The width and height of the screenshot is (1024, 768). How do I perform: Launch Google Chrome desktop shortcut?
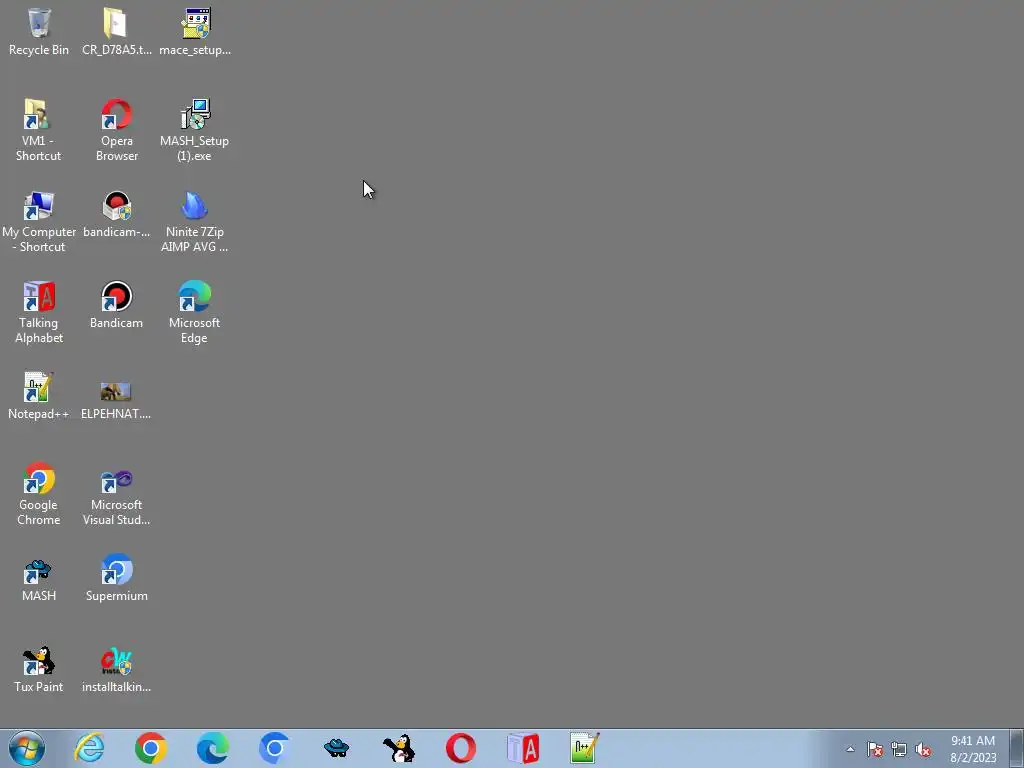[x=39, y=494]
